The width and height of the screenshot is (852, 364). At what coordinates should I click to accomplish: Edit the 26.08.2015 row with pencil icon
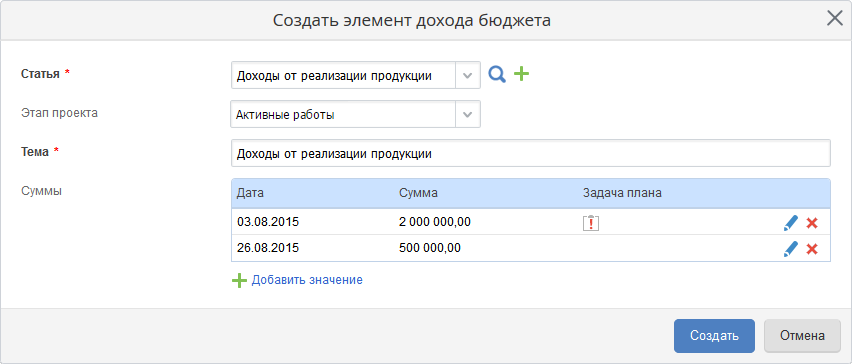point(791,249)
